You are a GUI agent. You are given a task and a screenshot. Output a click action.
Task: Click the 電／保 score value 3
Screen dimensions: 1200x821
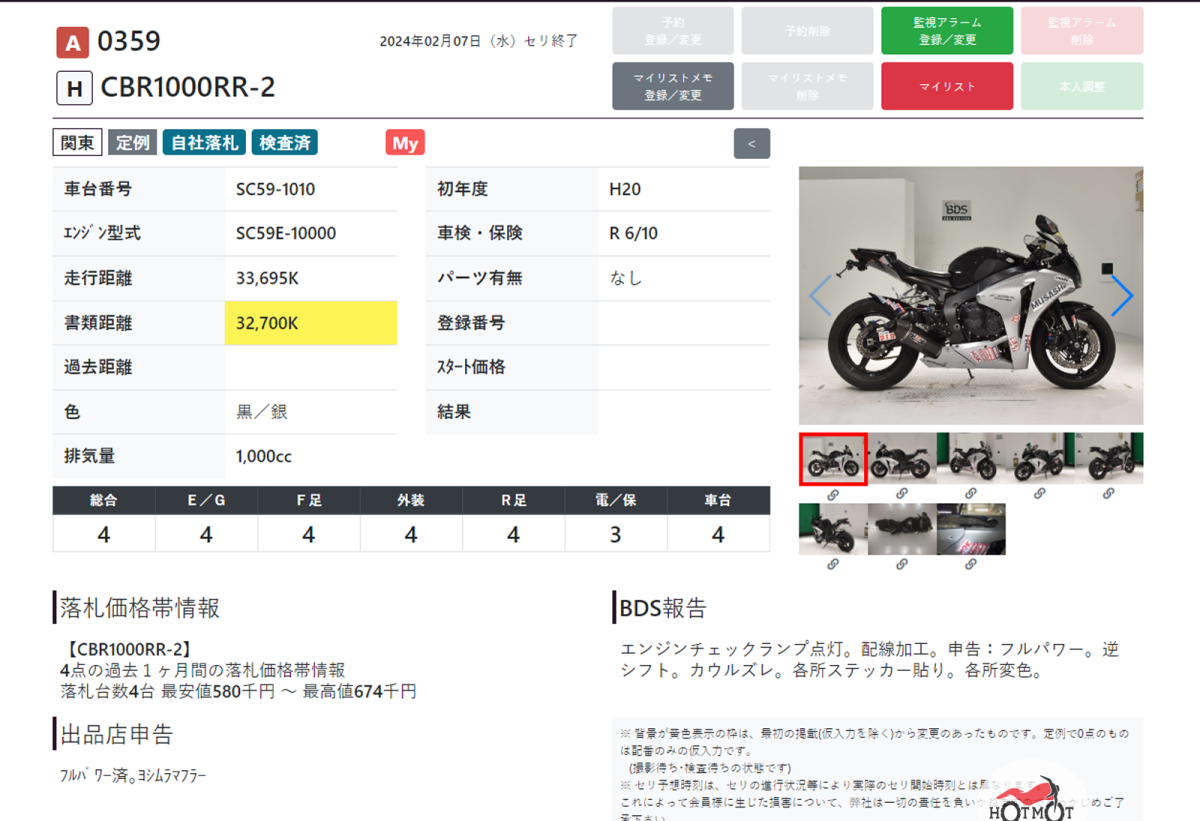tap(615, 534)
